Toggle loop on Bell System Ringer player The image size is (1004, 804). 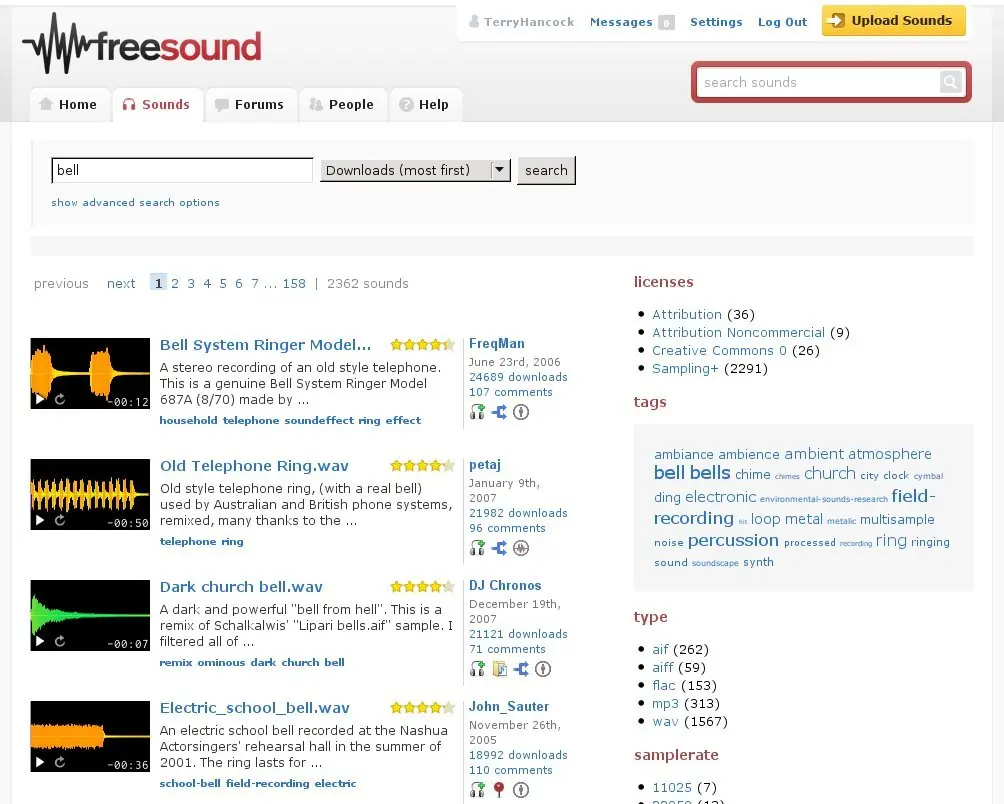pos(60,399)
